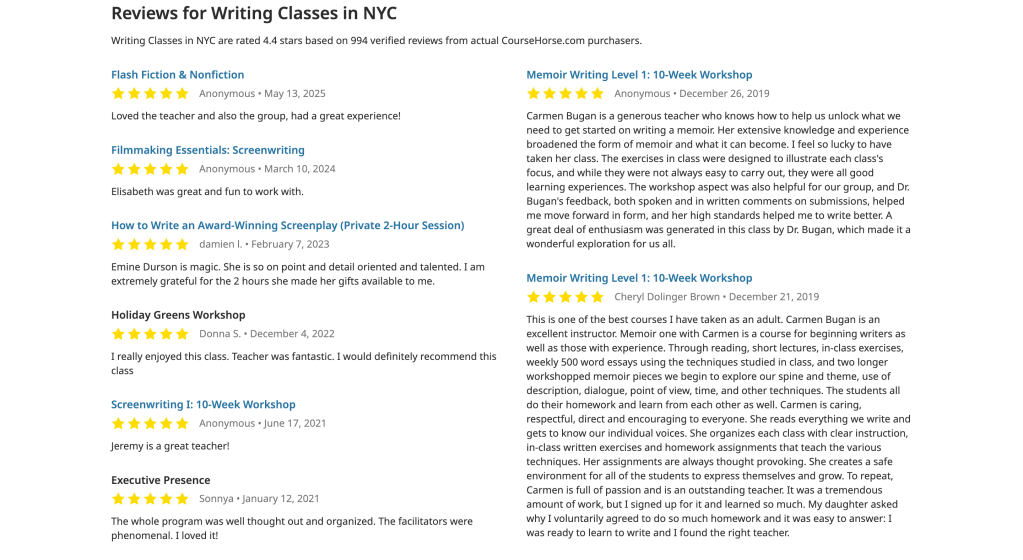Click reviewer name Cheryl Dolinger Brown
1023x560 pixels.
[666, 297]
